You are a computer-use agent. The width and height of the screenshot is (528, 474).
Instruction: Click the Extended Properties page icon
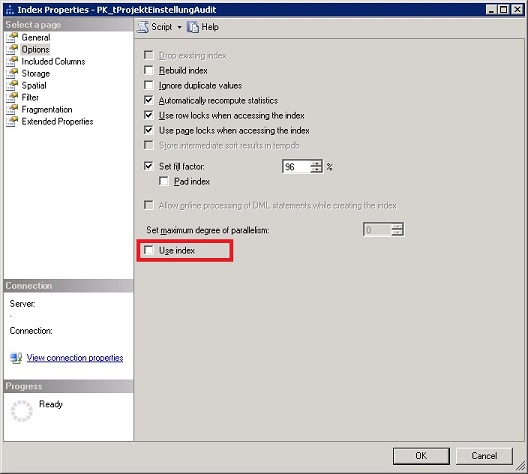(x=12, y=122)
